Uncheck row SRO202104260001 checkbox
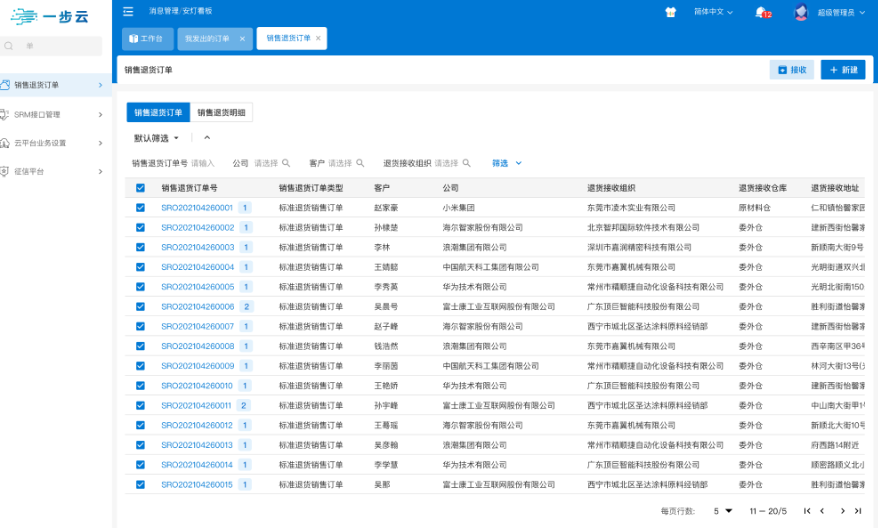This screenshot has width=880, height=528. 140,208
